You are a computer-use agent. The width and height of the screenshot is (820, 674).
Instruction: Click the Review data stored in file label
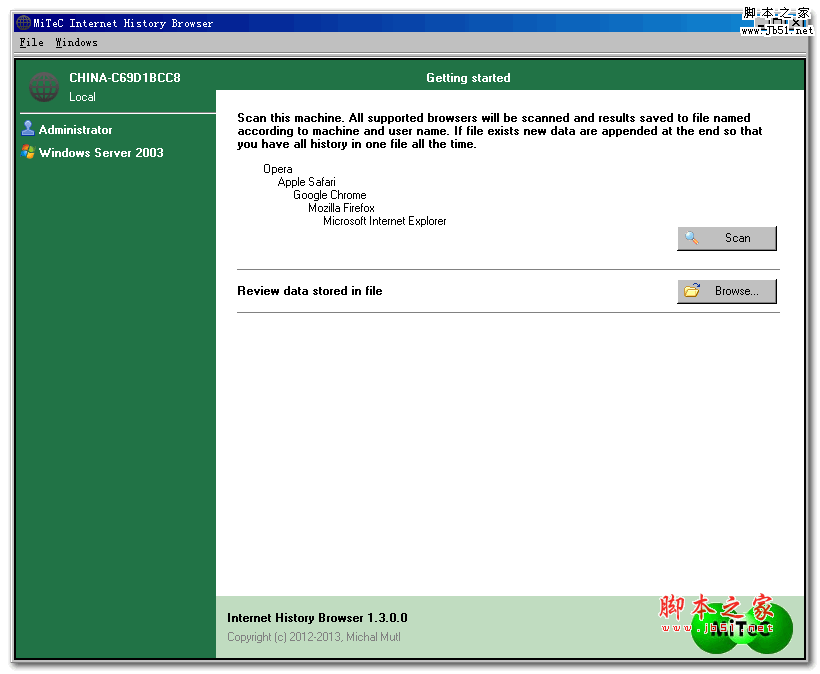click(x=310, y=291)
